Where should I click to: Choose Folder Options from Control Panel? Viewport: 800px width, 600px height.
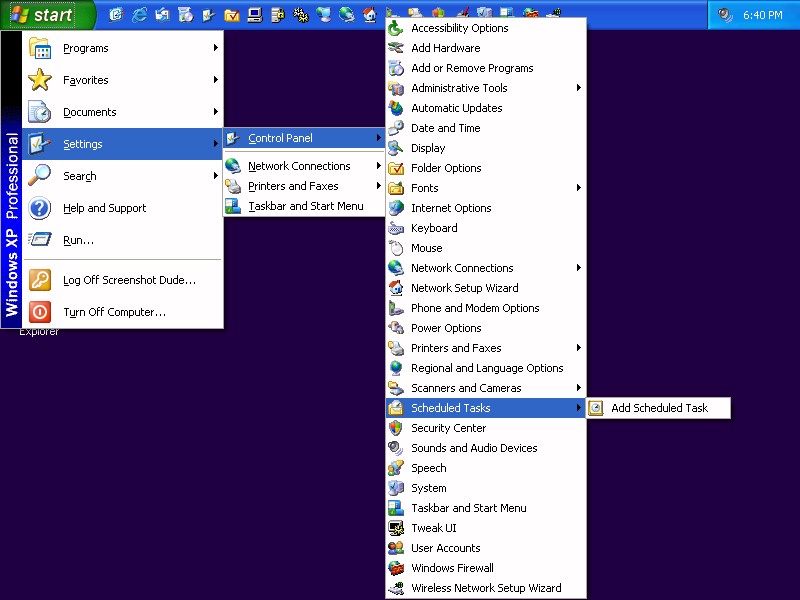pyautogui.click(x=446, y=168)
